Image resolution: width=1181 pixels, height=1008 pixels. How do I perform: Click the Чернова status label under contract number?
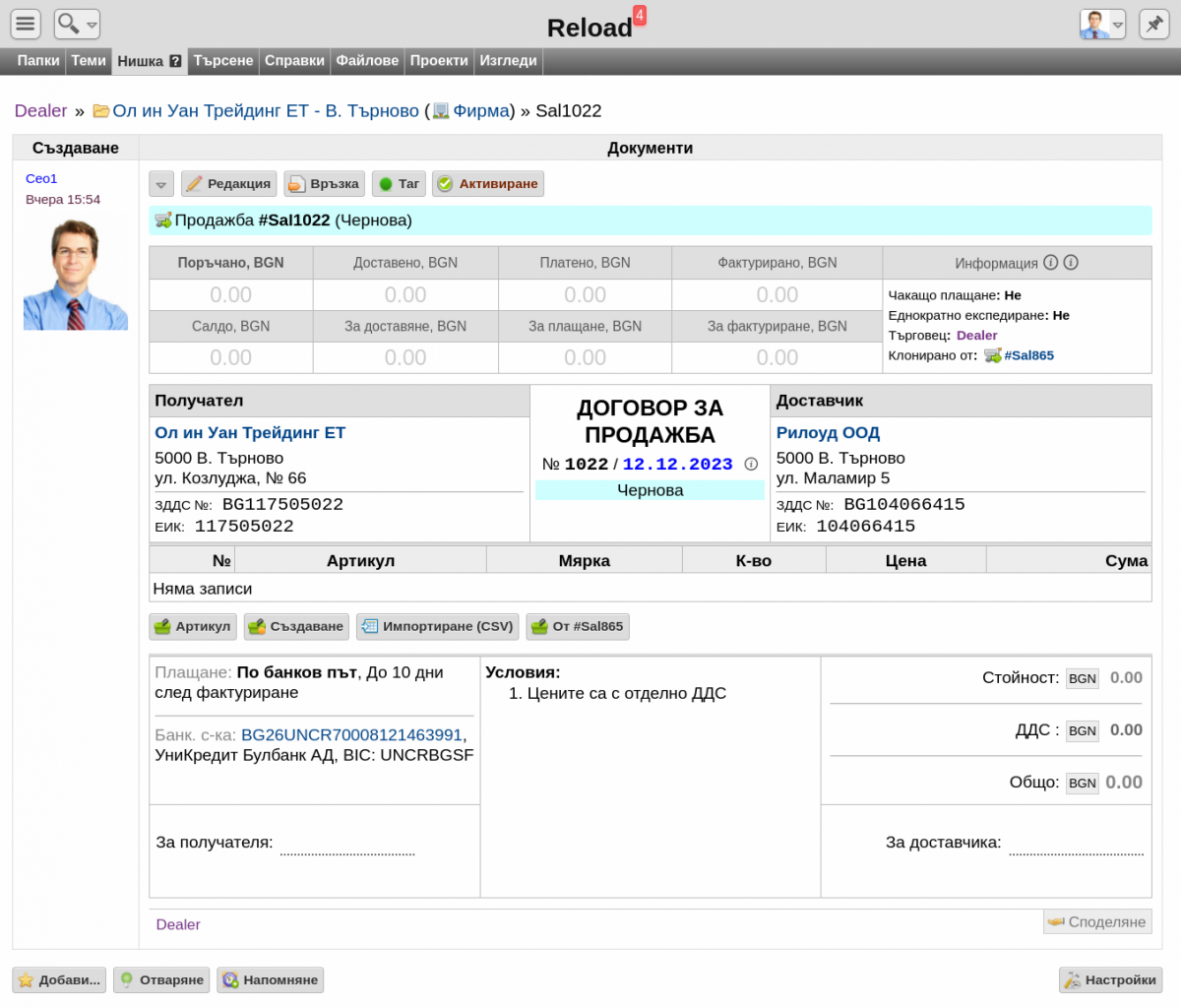point(650,490)
